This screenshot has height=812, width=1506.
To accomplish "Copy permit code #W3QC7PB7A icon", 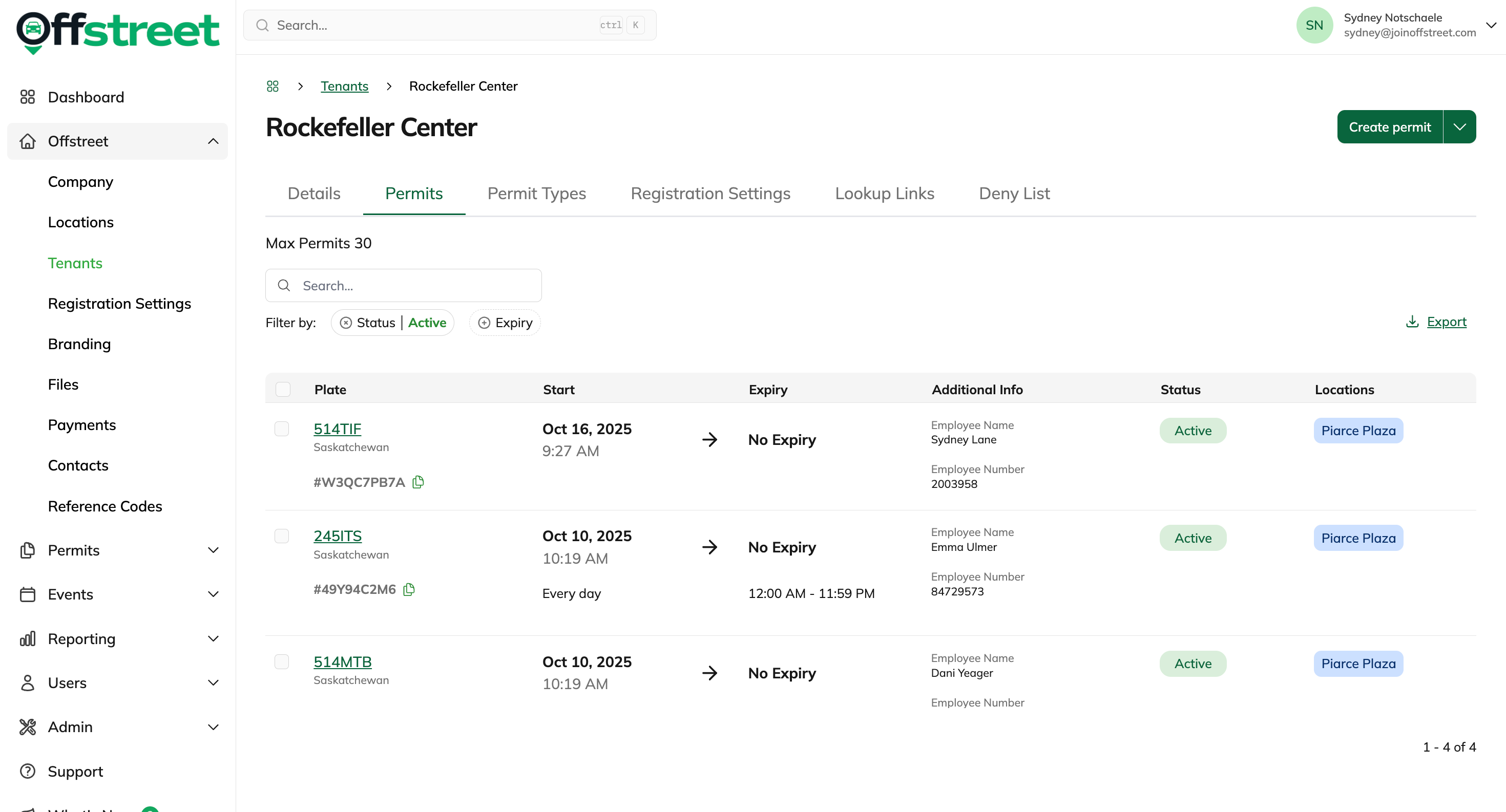I will coord(418,482).
